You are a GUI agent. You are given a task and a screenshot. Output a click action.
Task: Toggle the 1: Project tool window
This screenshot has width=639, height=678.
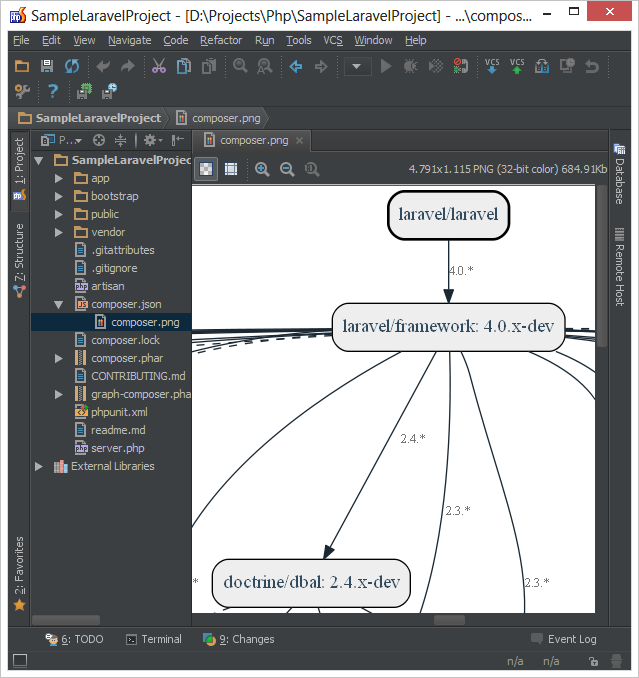click(x=19, y=170)
